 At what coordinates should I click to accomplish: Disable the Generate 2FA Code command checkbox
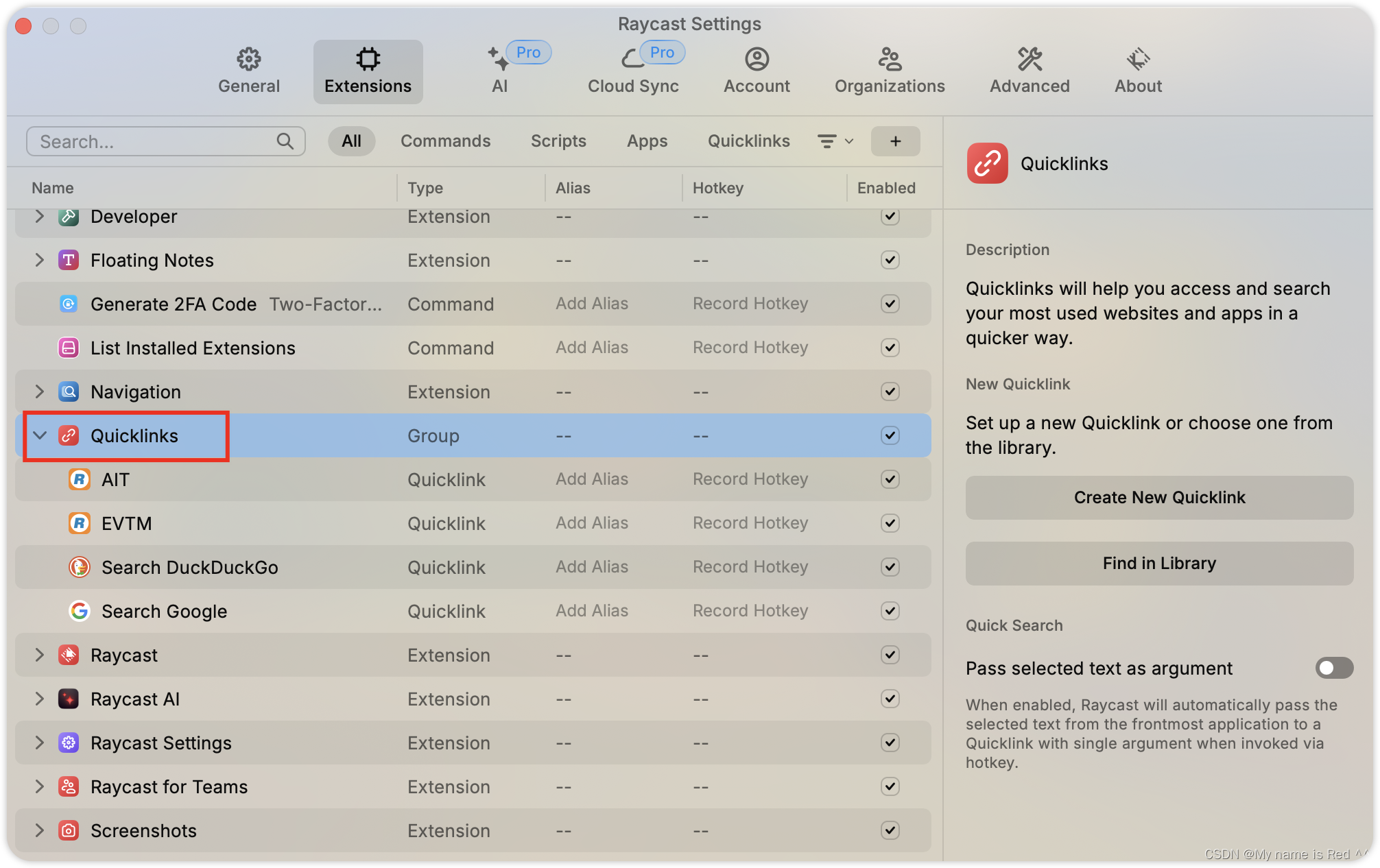pos(890,304)
